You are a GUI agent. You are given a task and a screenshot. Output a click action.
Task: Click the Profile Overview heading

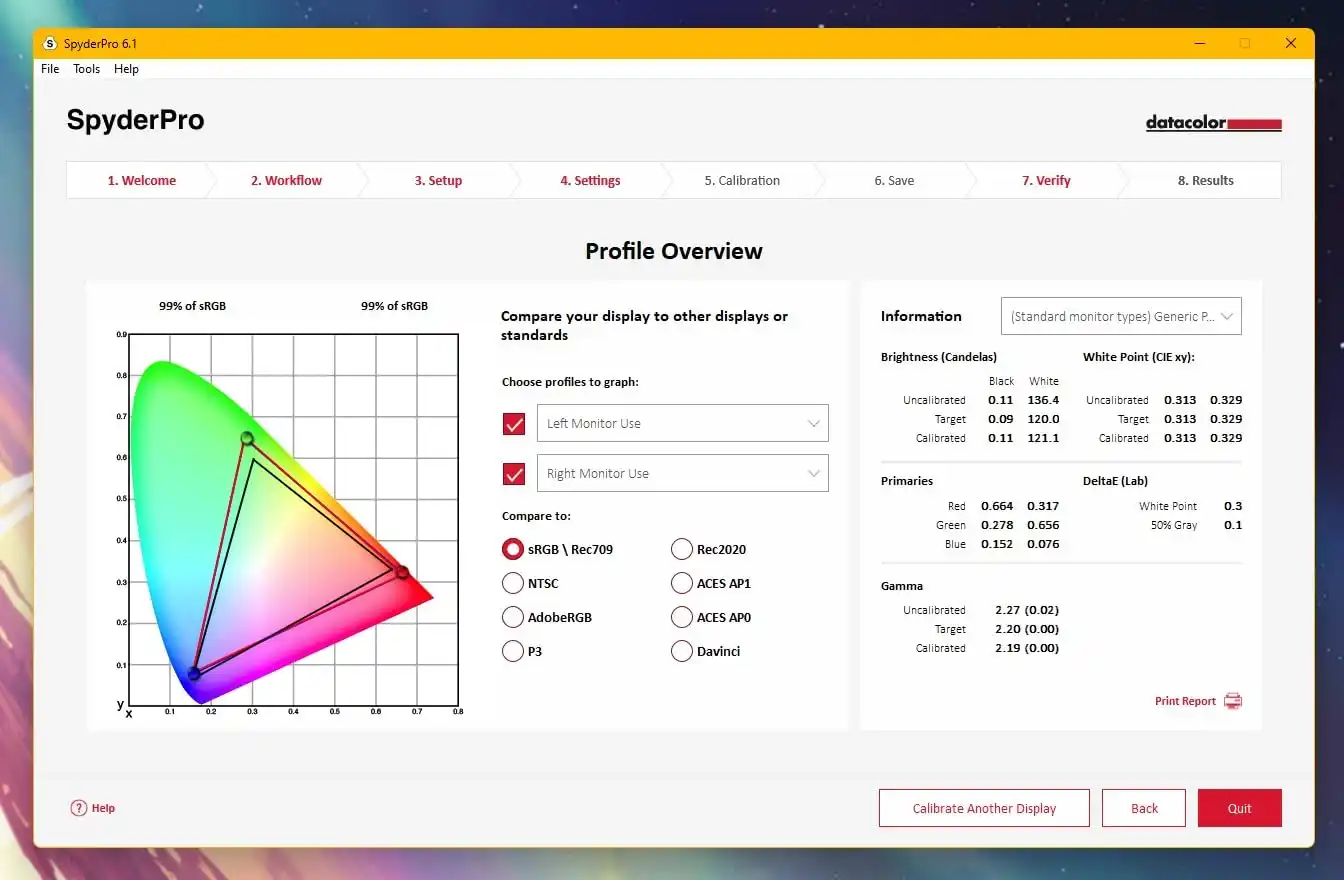[674, 251]
